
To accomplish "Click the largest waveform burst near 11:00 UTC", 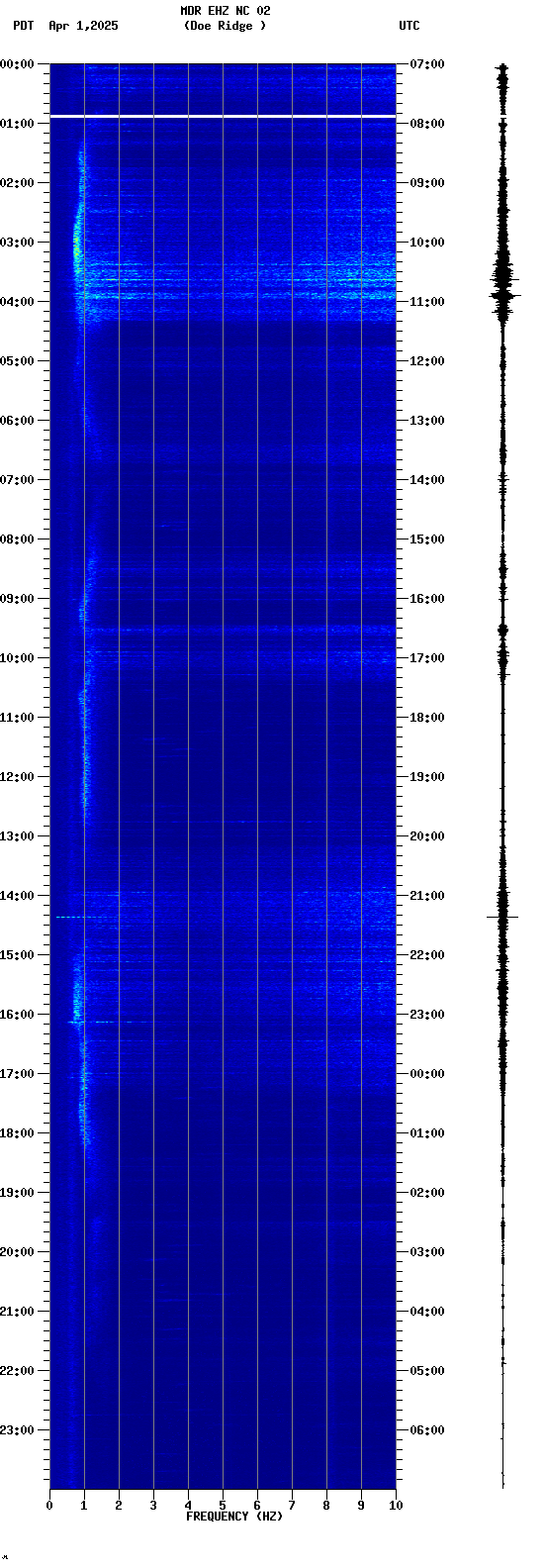I will pos(503,294).
